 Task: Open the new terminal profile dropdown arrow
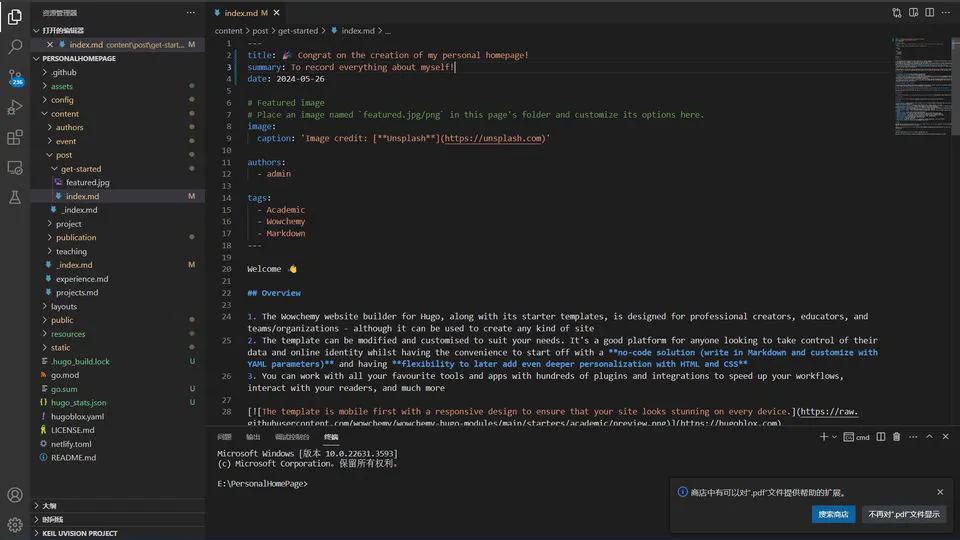click(x=835, y=437)
